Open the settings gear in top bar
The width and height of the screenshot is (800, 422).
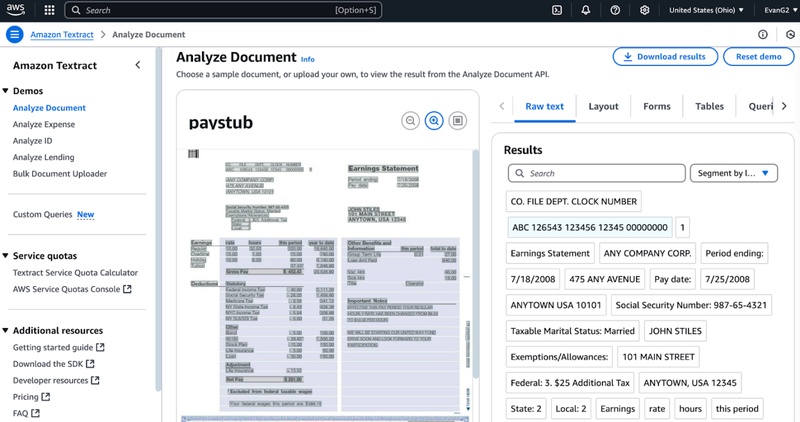[645, 10]
